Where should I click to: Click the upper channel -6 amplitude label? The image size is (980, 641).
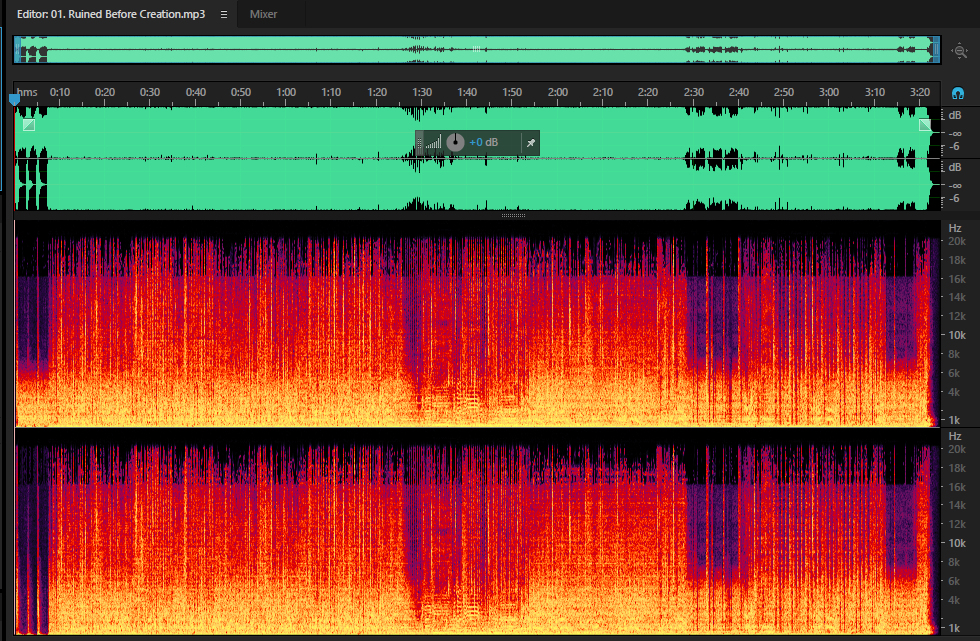(954, 146)
